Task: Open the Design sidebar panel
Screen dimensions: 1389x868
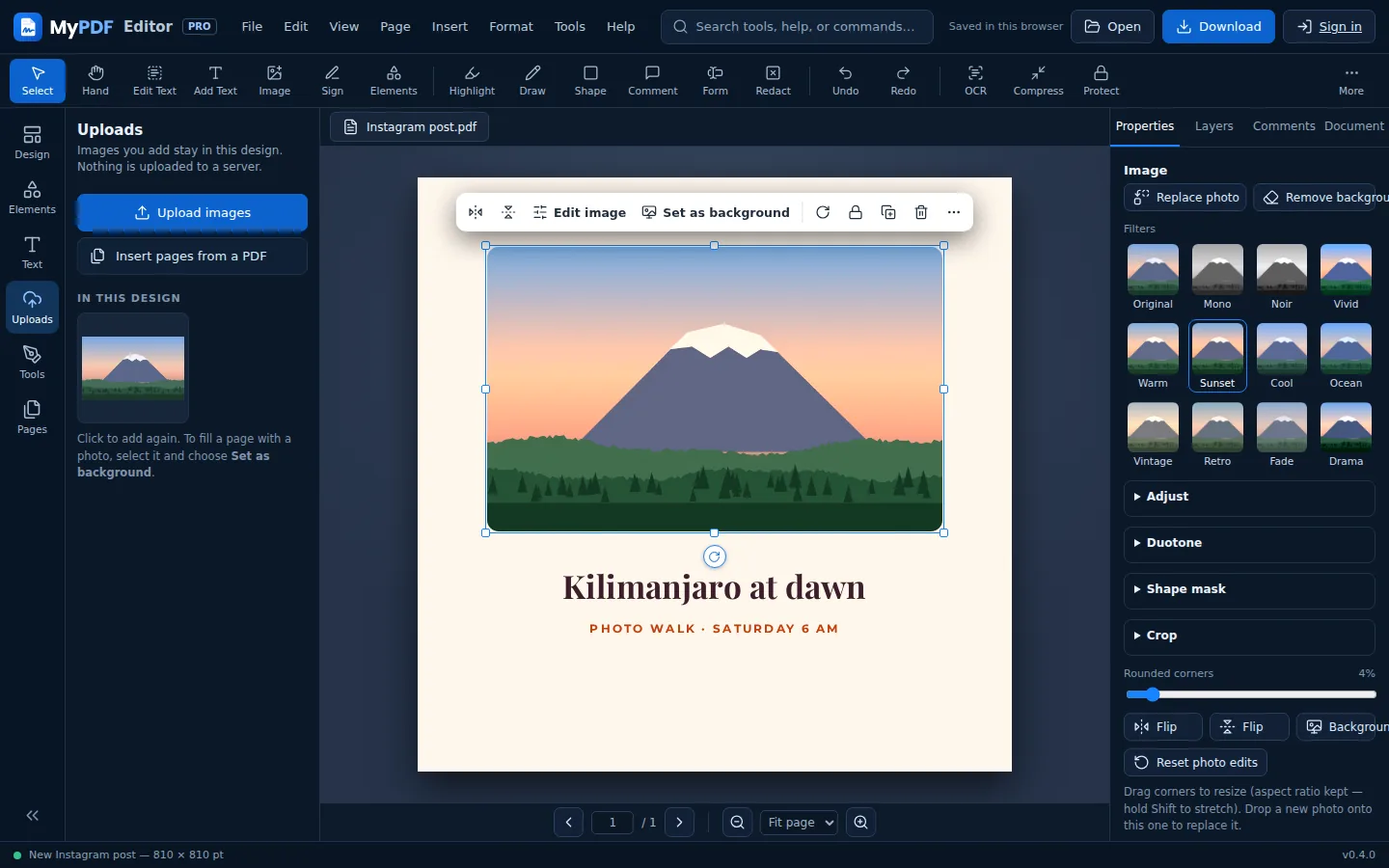Action: (32, 143)
